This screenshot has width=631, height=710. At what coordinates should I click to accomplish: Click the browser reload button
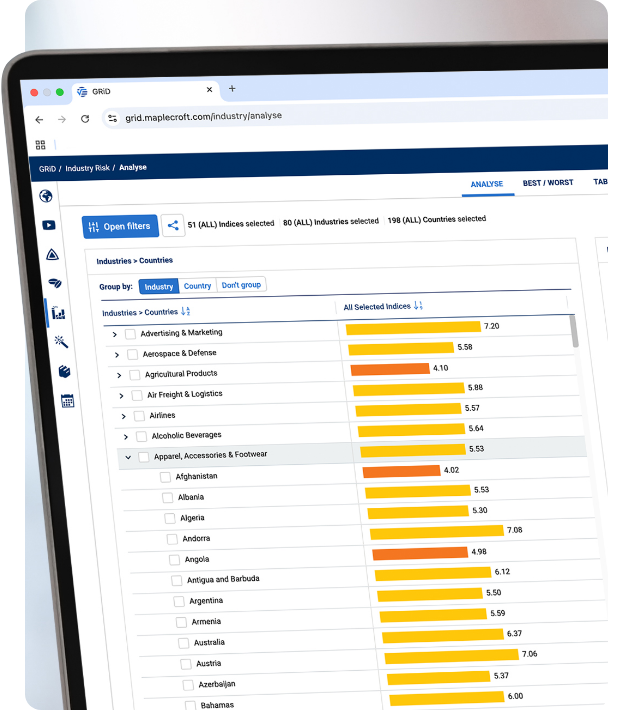[85, 118]
